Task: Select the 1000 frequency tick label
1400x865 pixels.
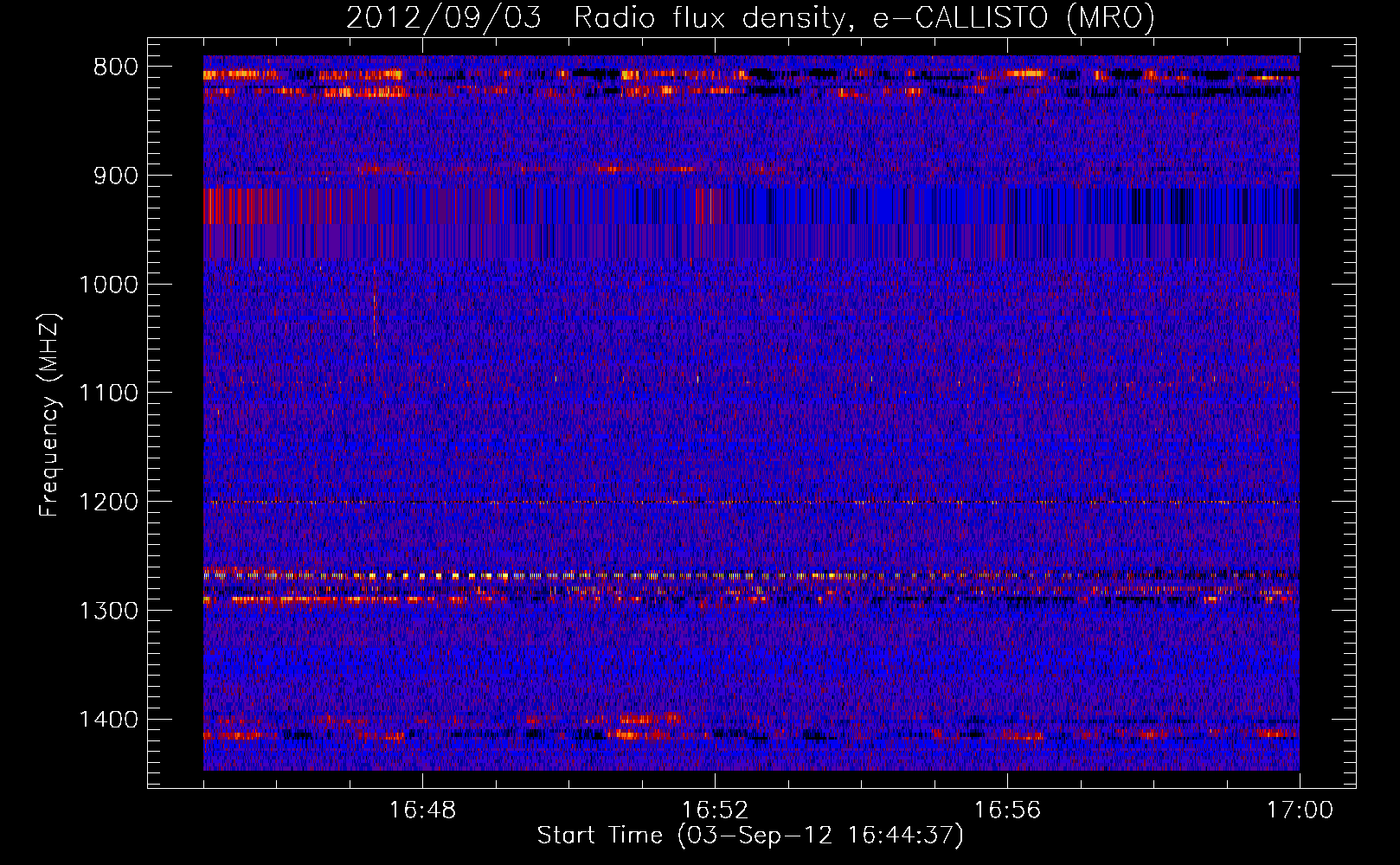Action: [x=109, y=285]
